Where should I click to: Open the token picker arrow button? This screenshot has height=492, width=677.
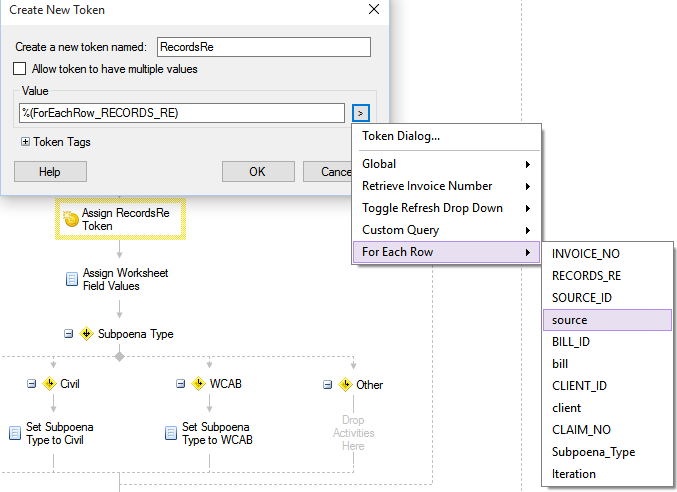[361, 113]
